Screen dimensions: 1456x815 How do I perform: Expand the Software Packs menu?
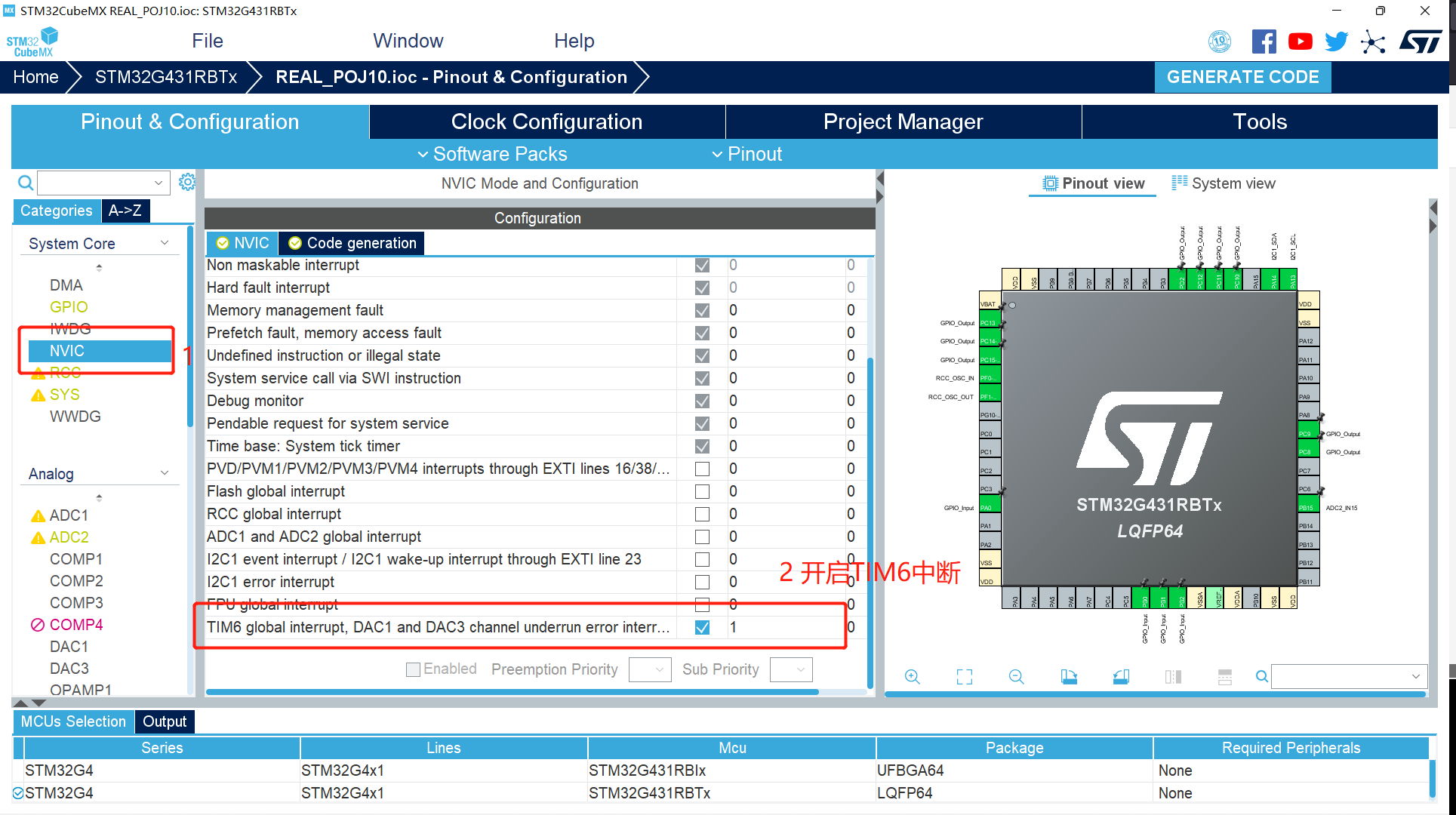coord(492,154)
